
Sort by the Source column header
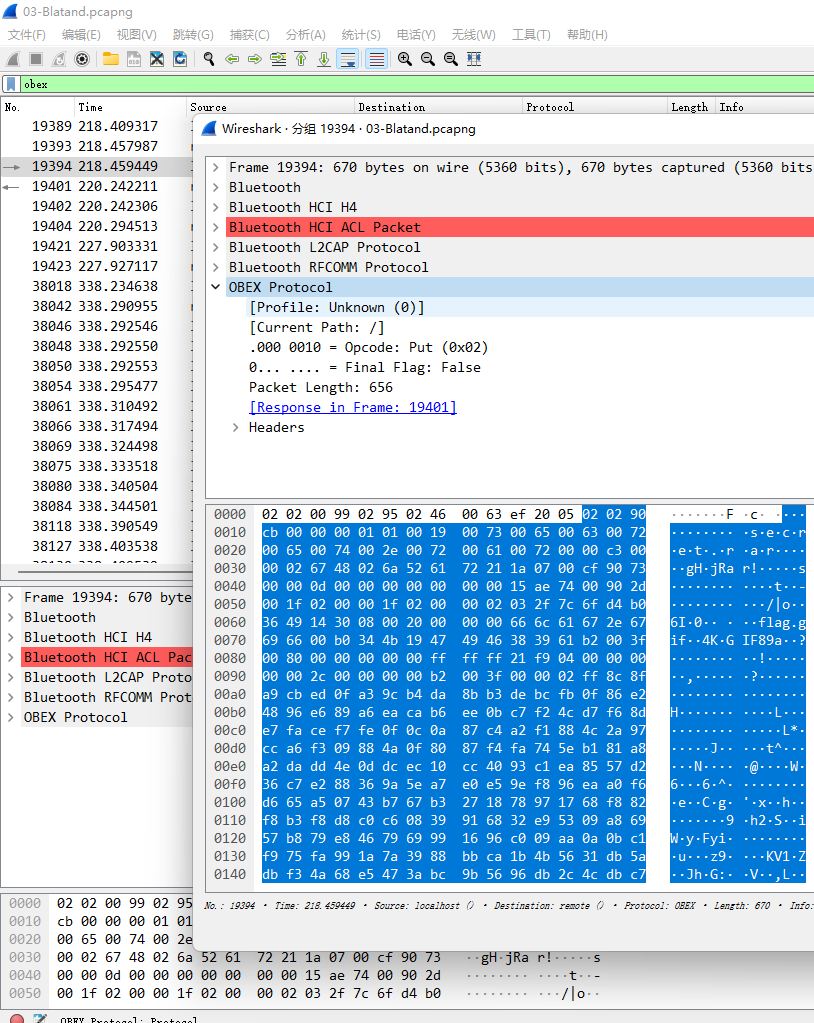click(x=271, y=107)
